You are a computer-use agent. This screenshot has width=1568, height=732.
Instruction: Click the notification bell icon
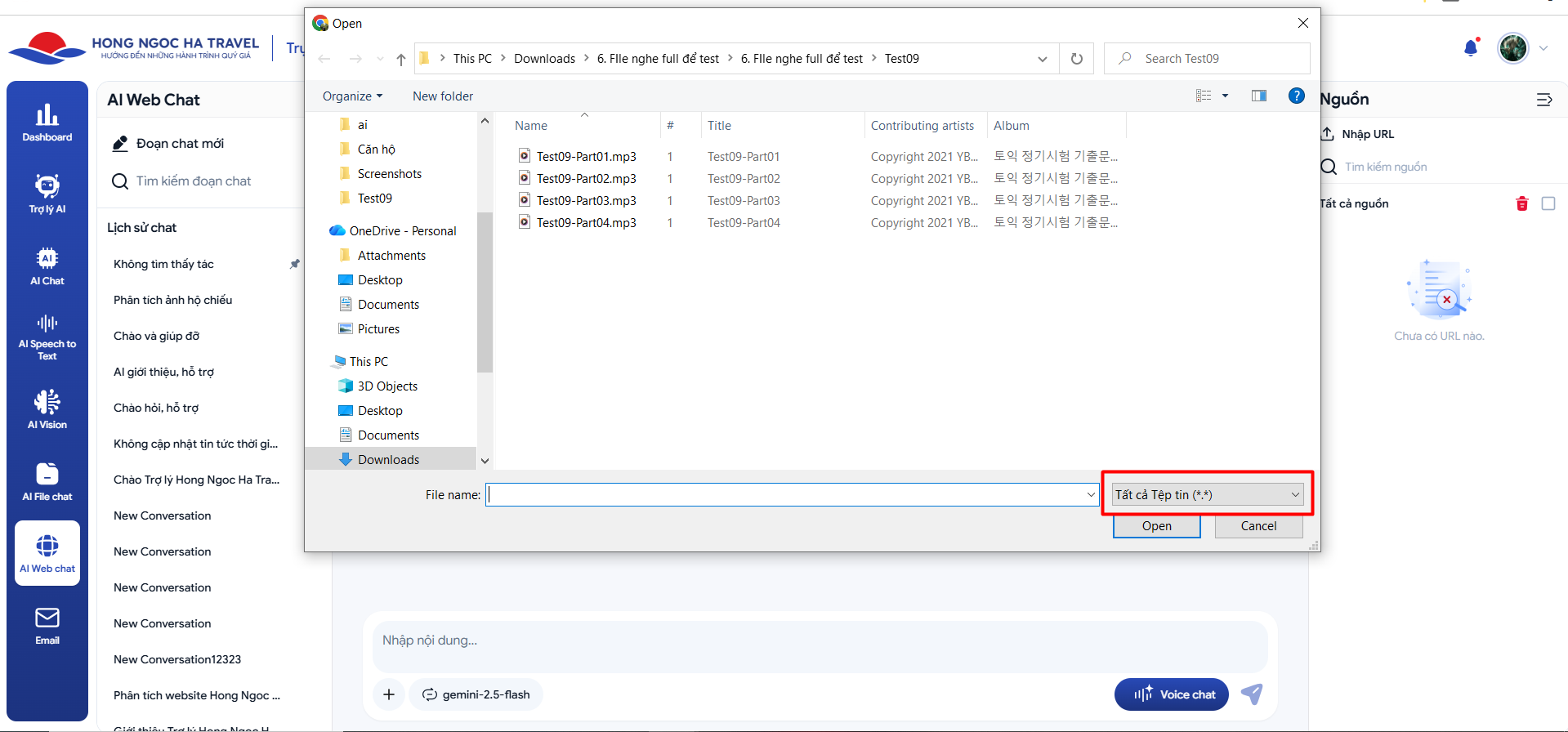[x=1471, y=48]
